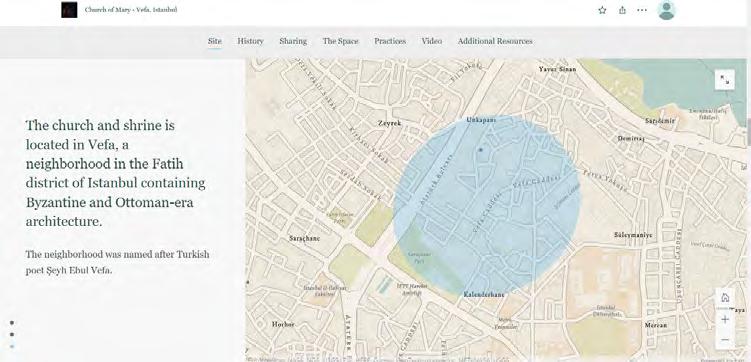Image resolution: width=751 pixels, height=362 pixels.
Task: Open the share icon in the header
Action: point(622,10)
